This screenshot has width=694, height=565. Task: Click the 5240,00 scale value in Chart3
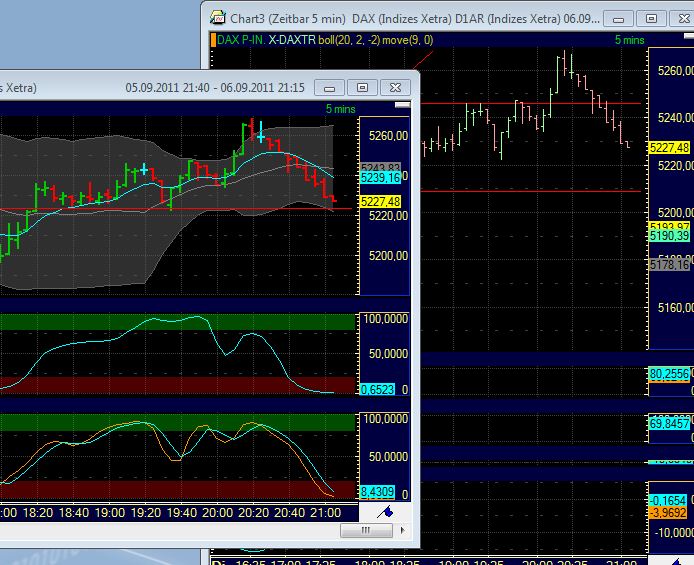point(675,118)
